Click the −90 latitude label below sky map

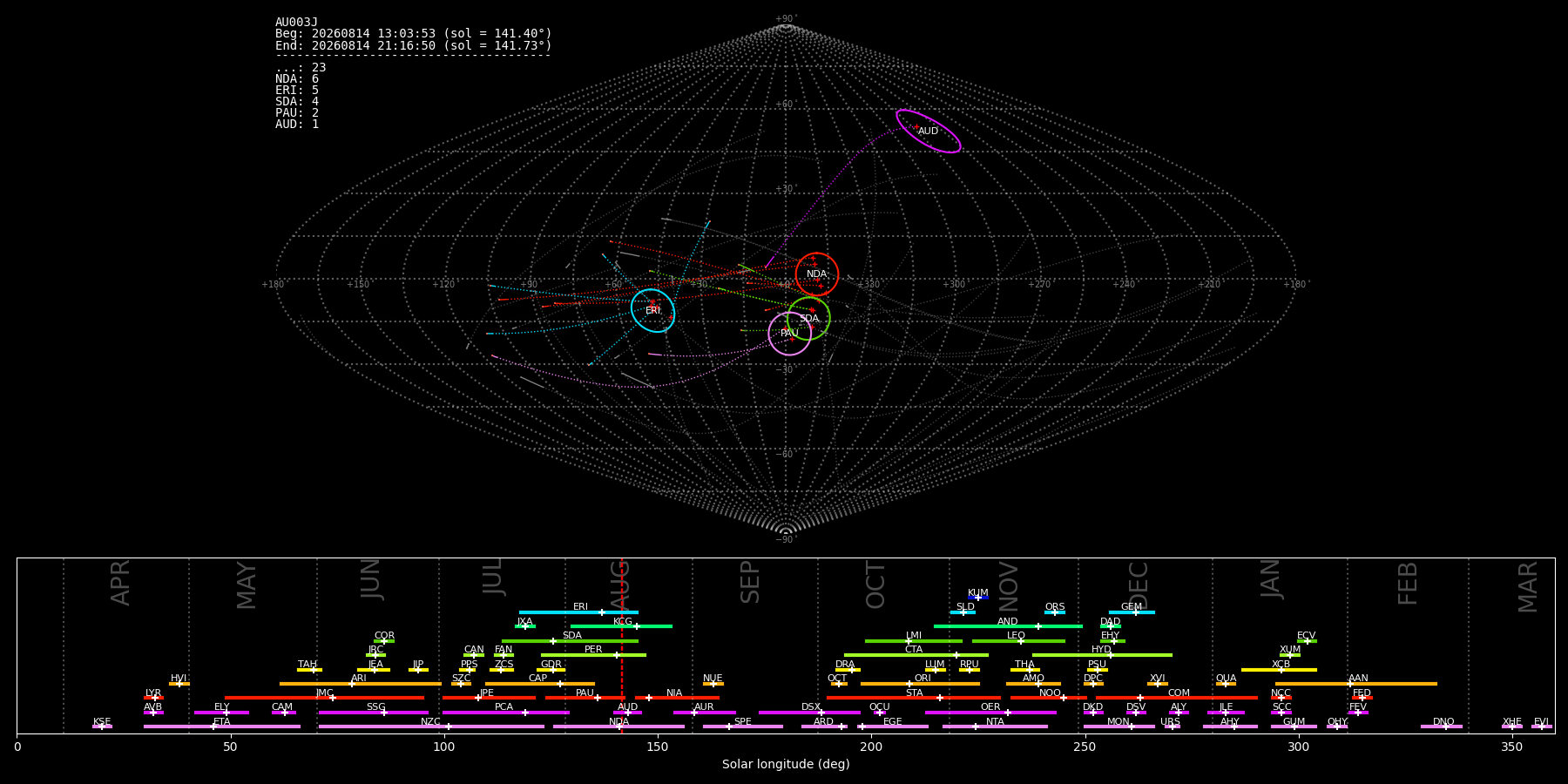point(786,540)
